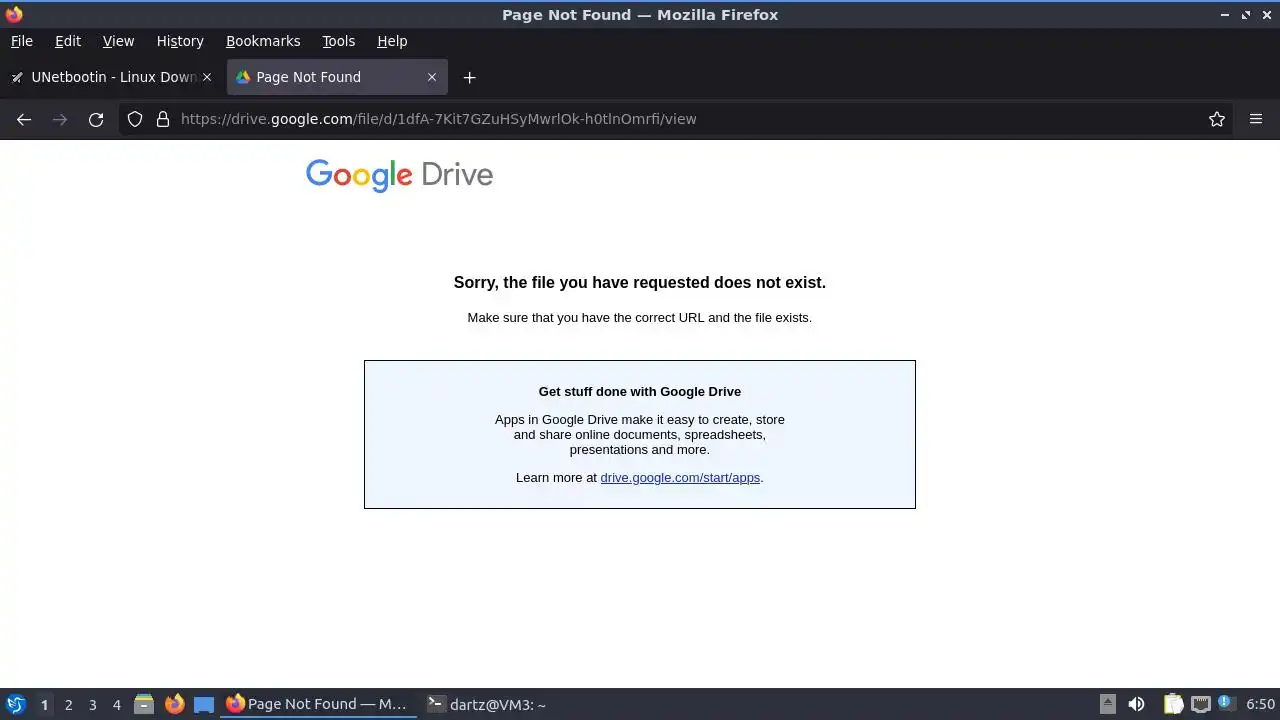Switch to virtual desktop 3
Screen dimensions: 1280x720
coord(92,705)
